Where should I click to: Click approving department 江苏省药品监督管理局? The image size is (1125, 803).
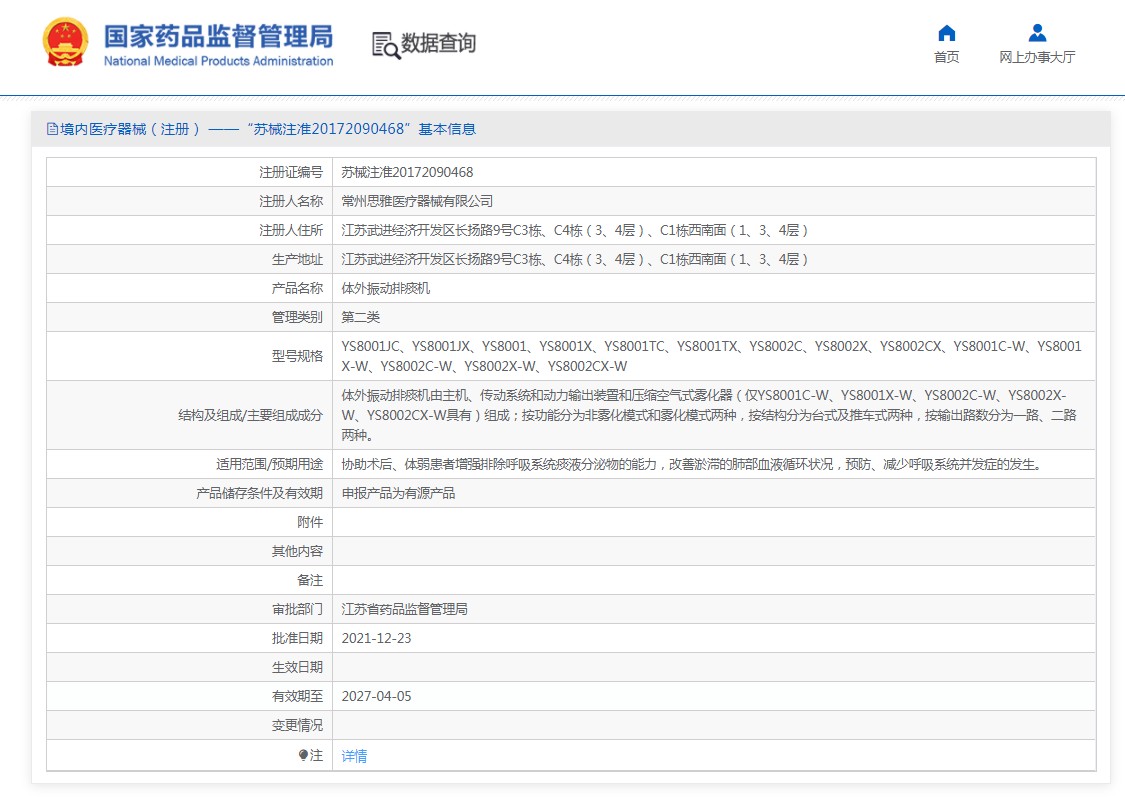pos(405,609)
